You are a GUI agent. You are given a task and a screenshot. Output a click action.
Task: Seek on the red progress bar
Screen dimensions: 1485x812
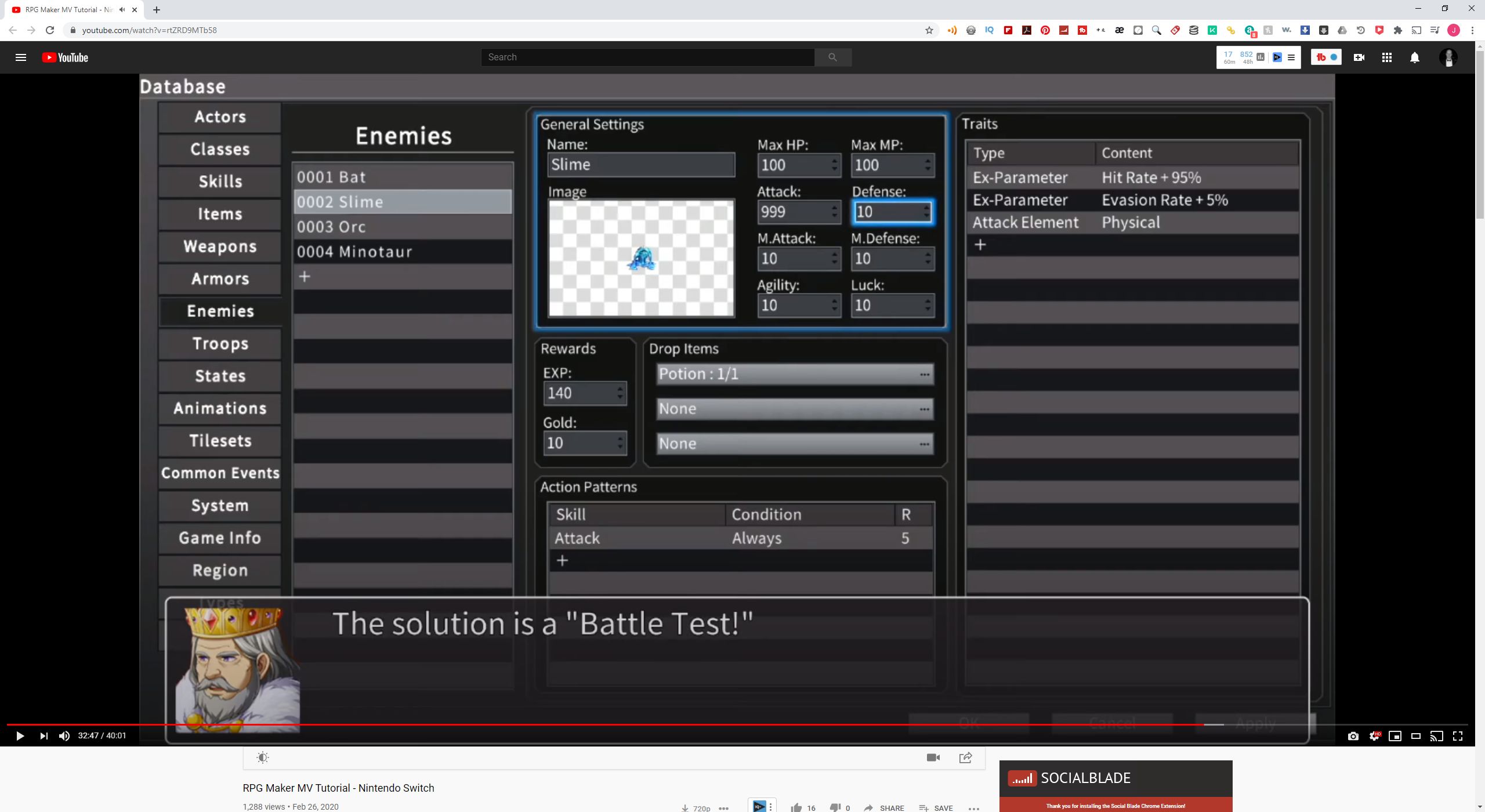pos(737,724)
